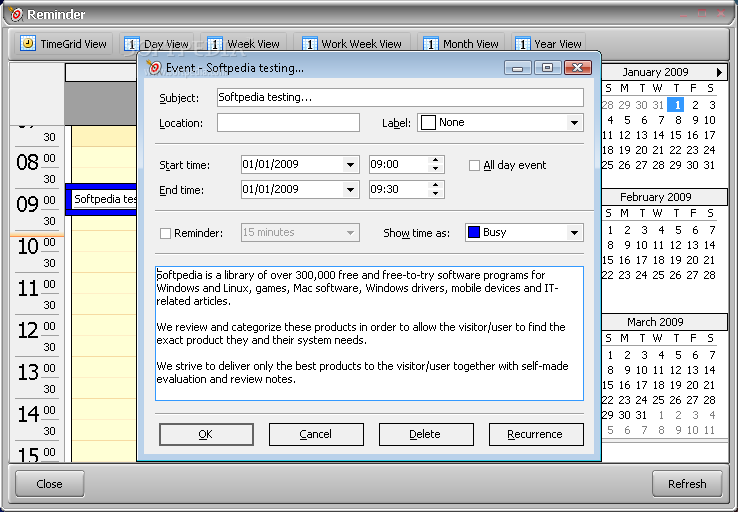Screen dimensions: 738x512
Task: Decrease end time 09:30 with down arrow
Action: pos(435,193)
